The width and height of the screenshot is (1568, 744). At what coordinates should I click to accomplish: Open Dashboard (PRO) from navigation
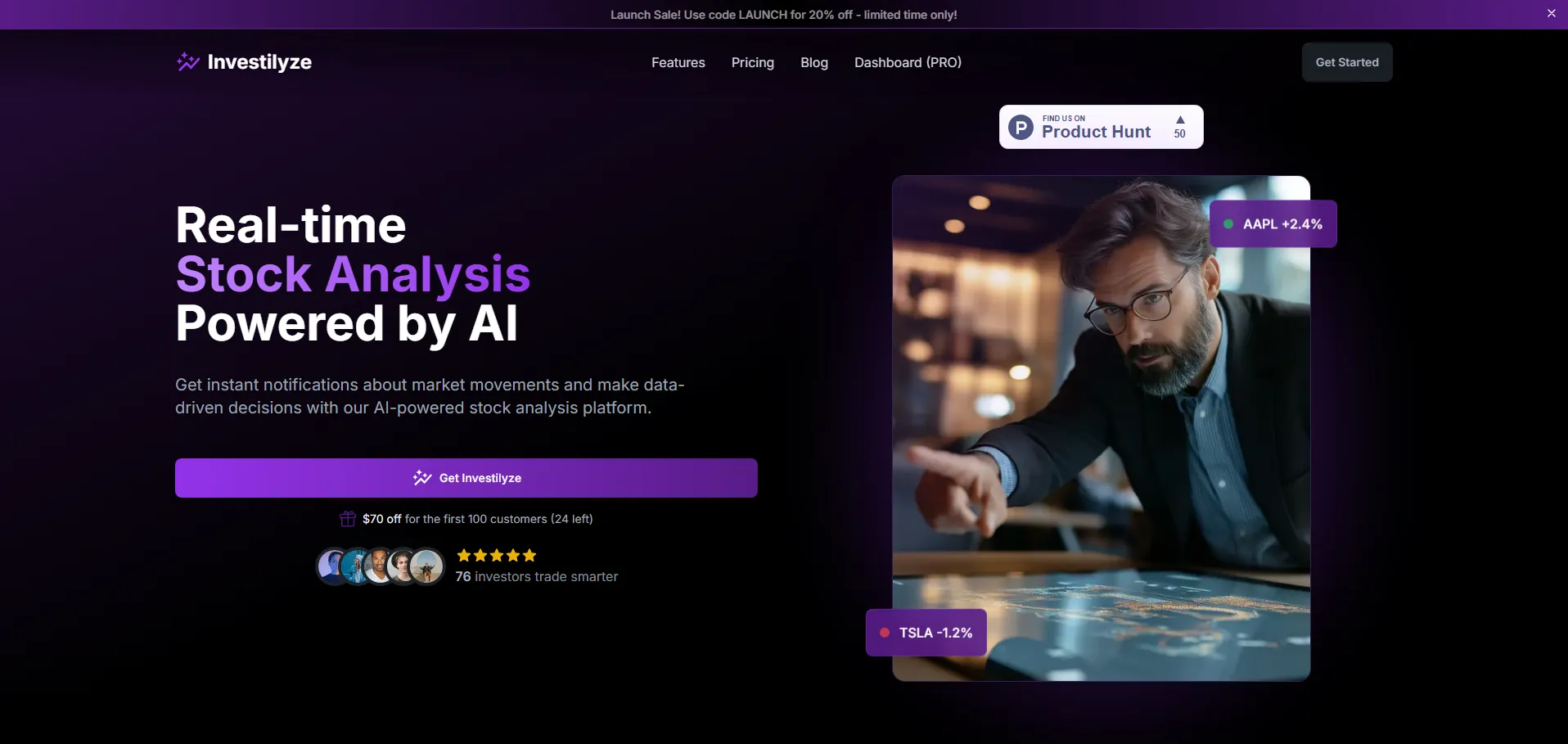coord(908,62)
